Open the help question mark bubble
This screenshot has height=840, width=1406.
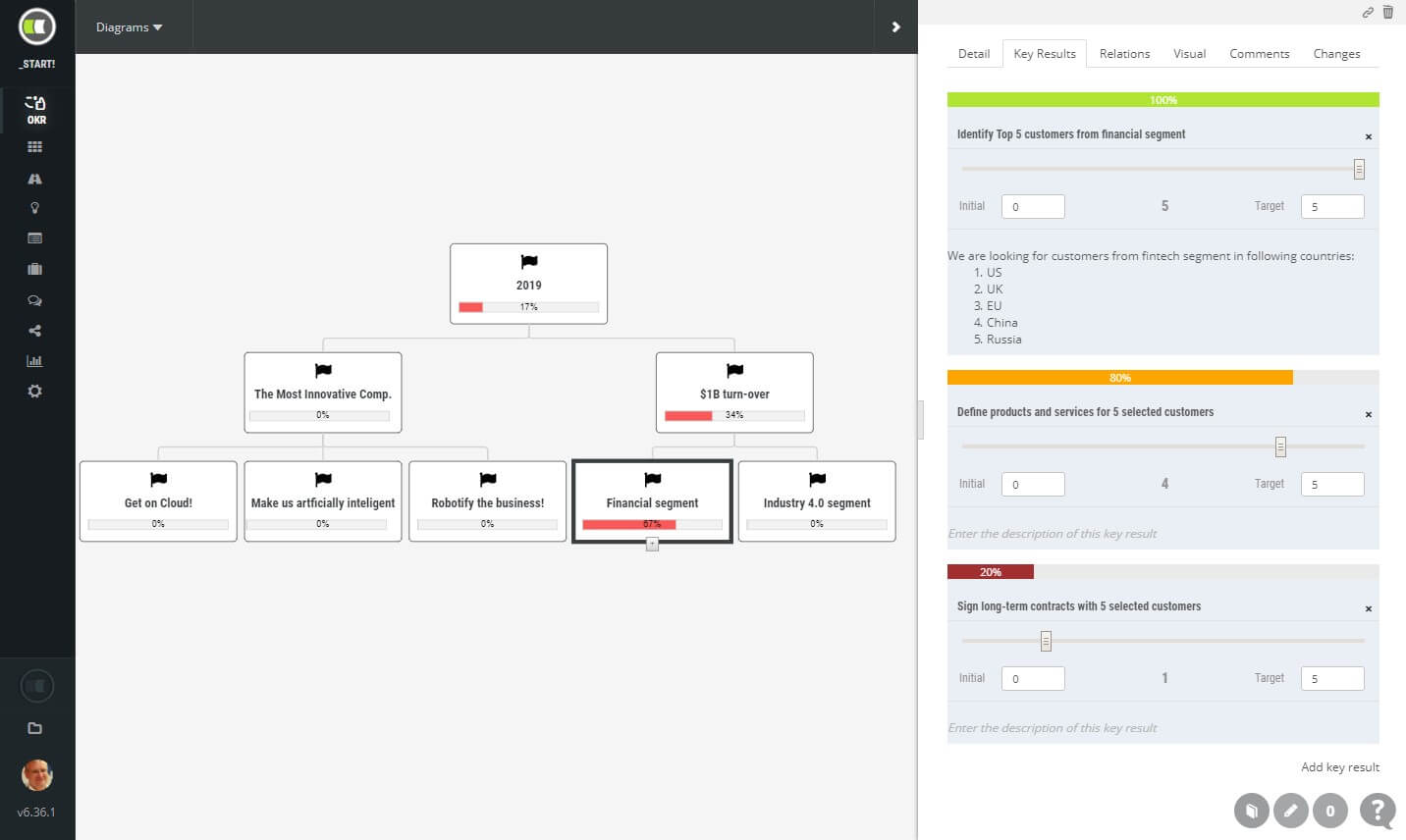1379,811
